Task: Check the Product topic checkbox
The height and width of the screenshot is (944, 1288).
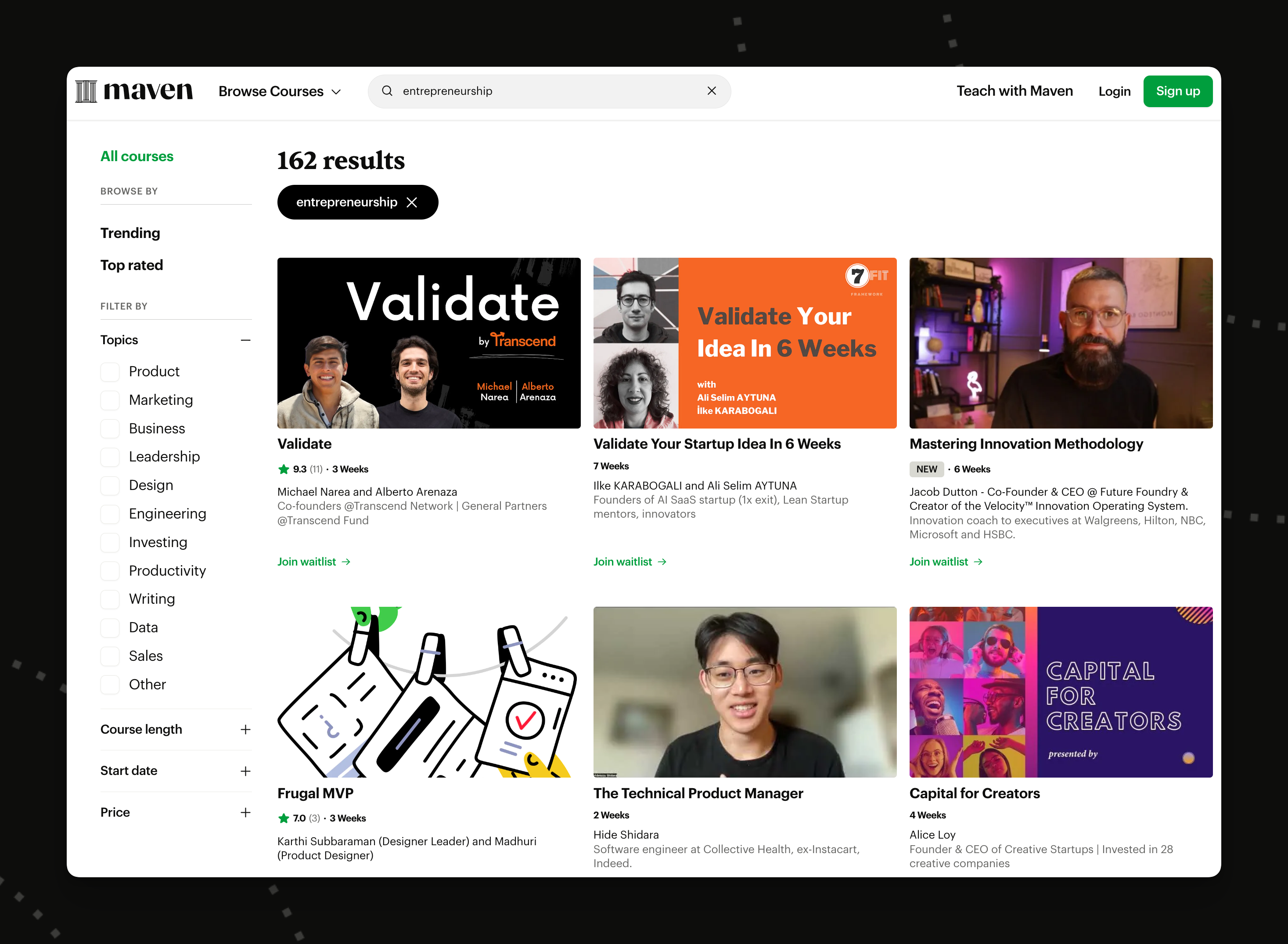Action: click(110, 372)
